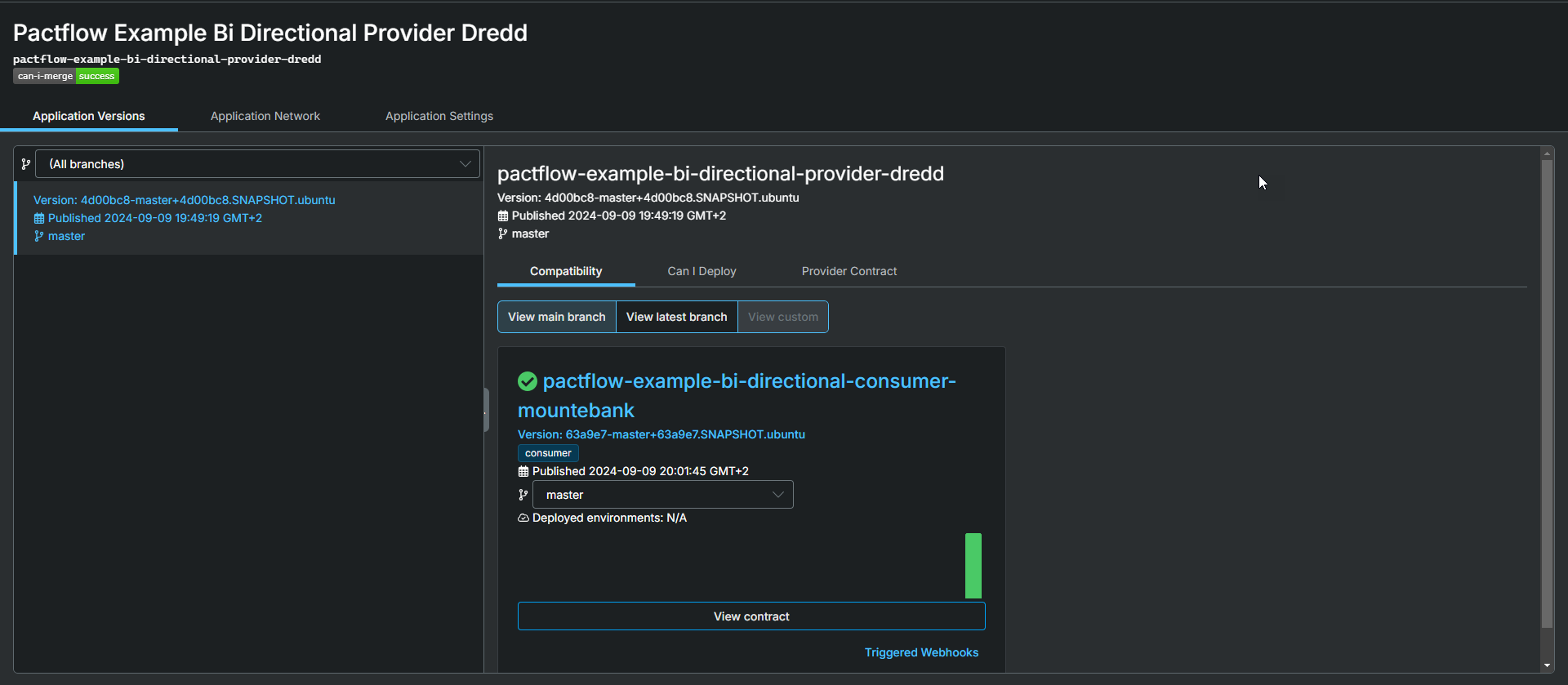The width and height of the screenshot is (1568, 685).
Task: Open the master branch dropdown on consumer card
Action: tap(662, 495)
